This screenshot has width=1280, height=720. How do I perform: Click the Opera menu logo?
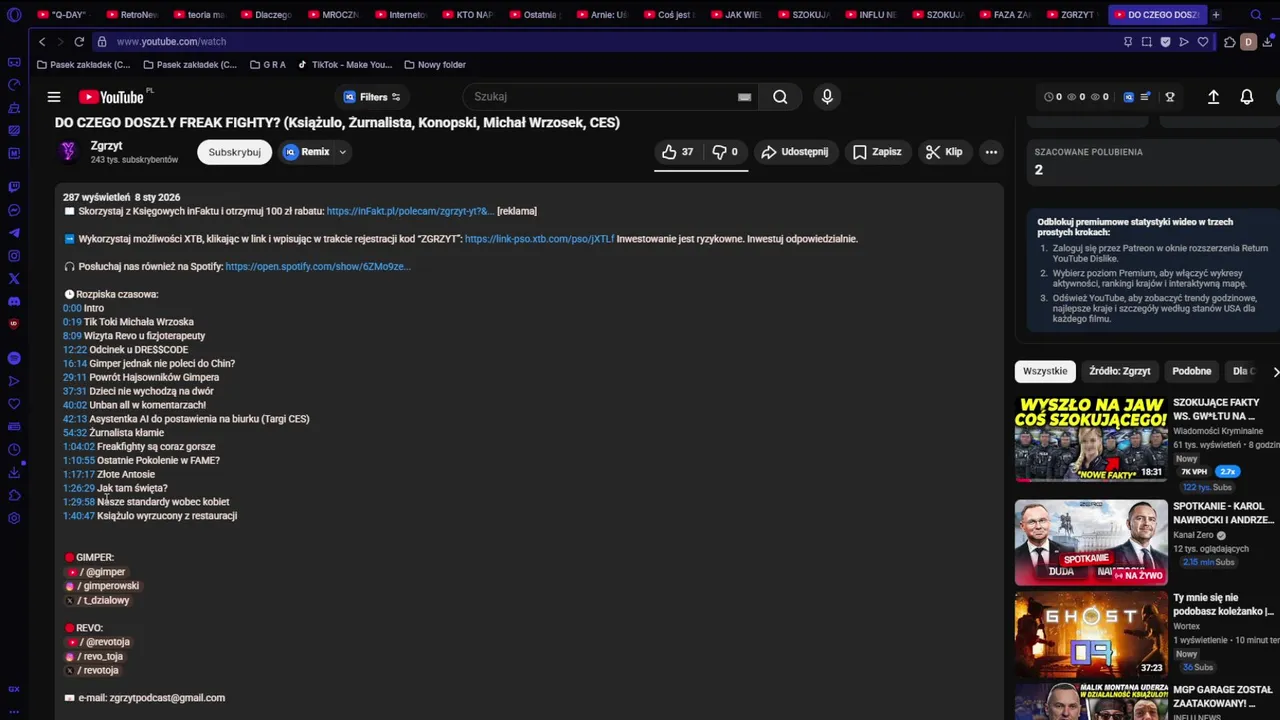coord(14,15)
